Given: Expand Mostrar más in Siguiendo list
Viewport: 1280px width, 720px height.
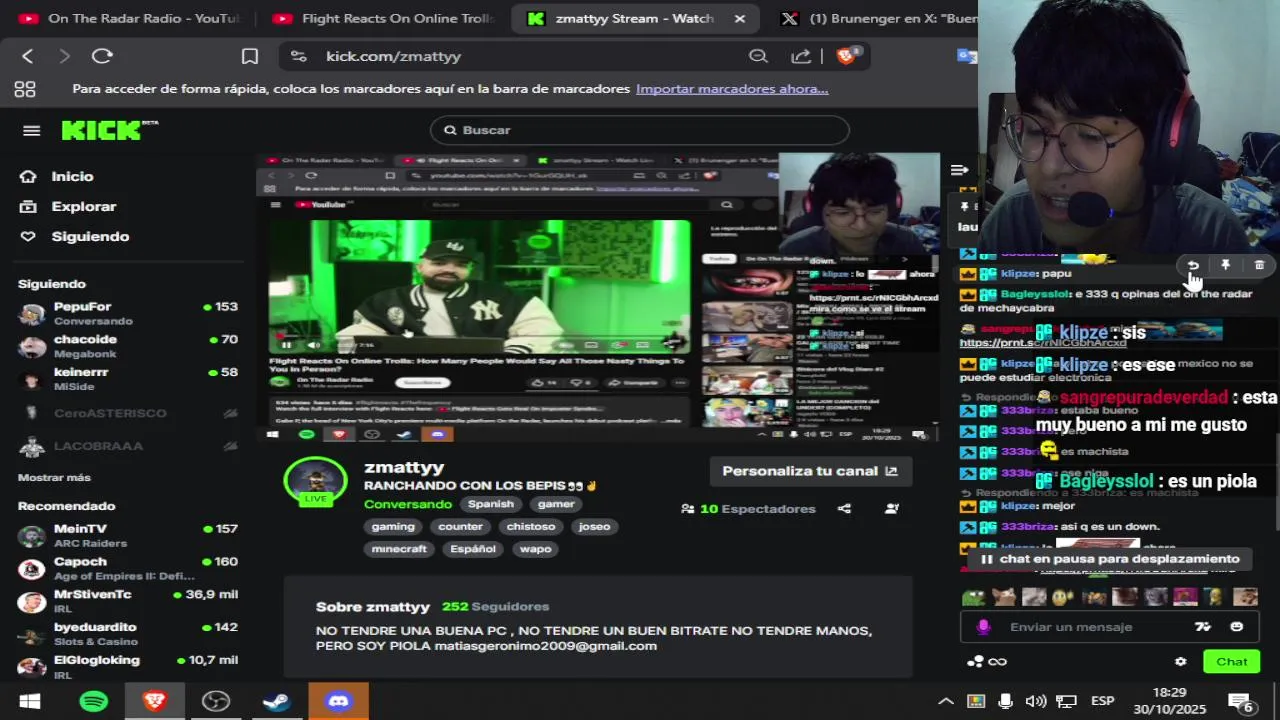Looking at the screenshot, I should click(x=54, y=478).
